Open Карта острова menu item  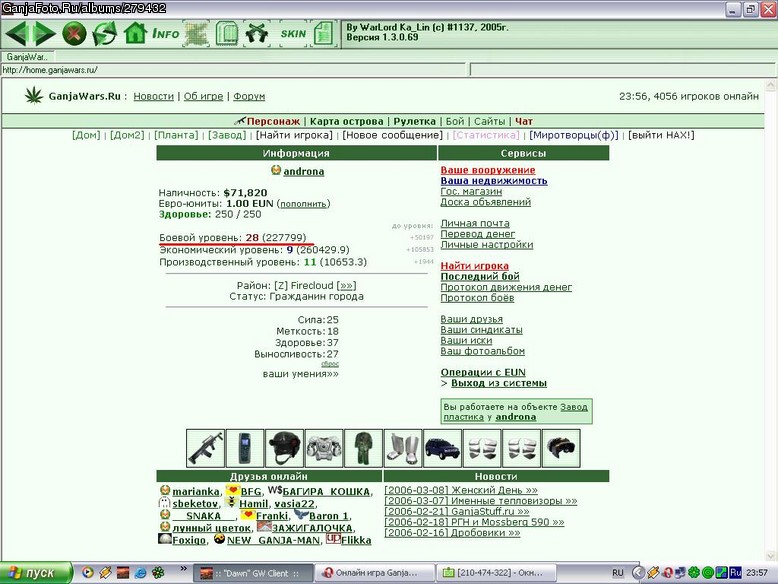346,121
